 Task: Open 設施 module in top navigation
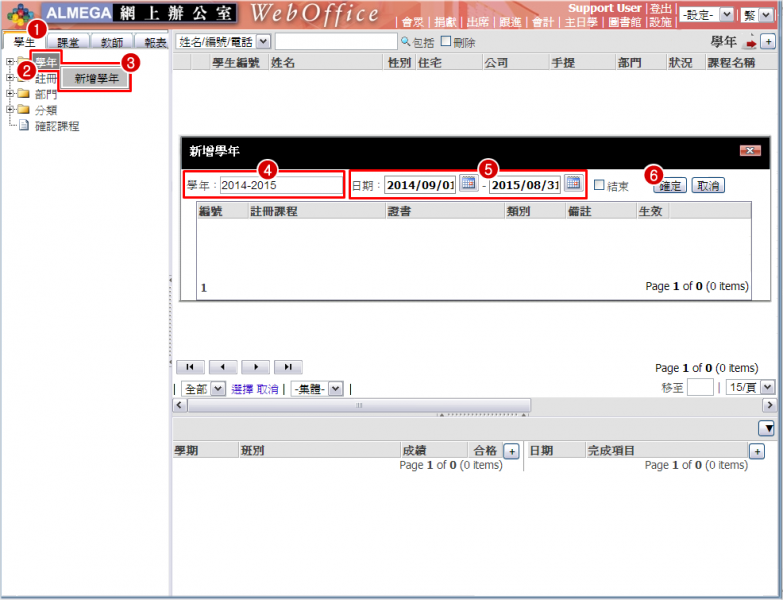point(660,22)
